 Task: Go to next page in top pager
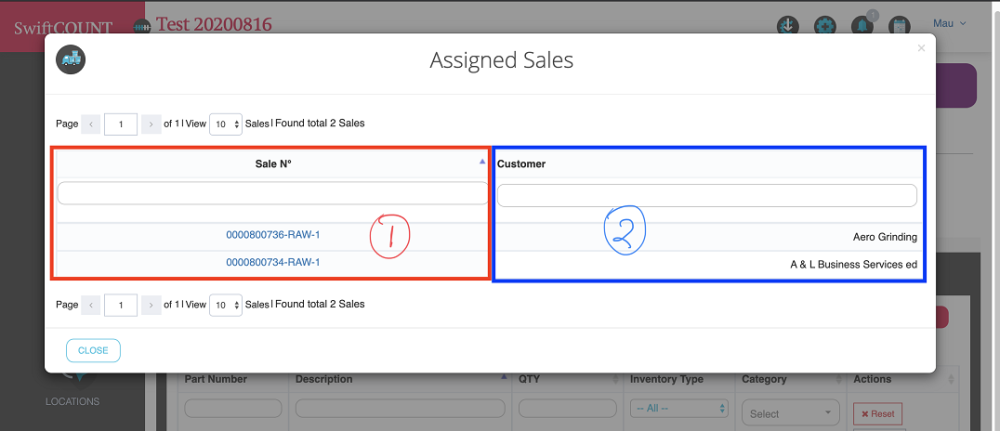click(150, 124)
